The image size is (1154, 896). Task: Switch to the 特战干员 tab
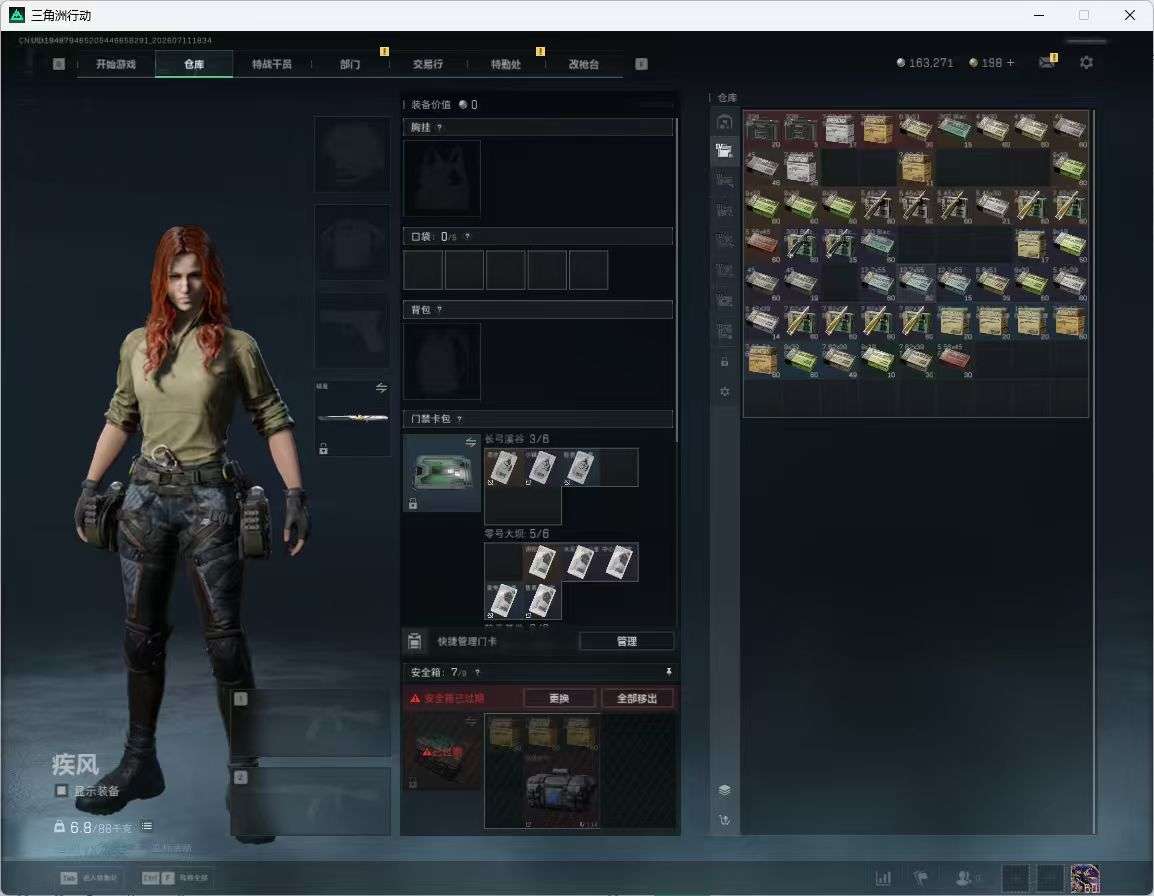[x=272, y=64]
